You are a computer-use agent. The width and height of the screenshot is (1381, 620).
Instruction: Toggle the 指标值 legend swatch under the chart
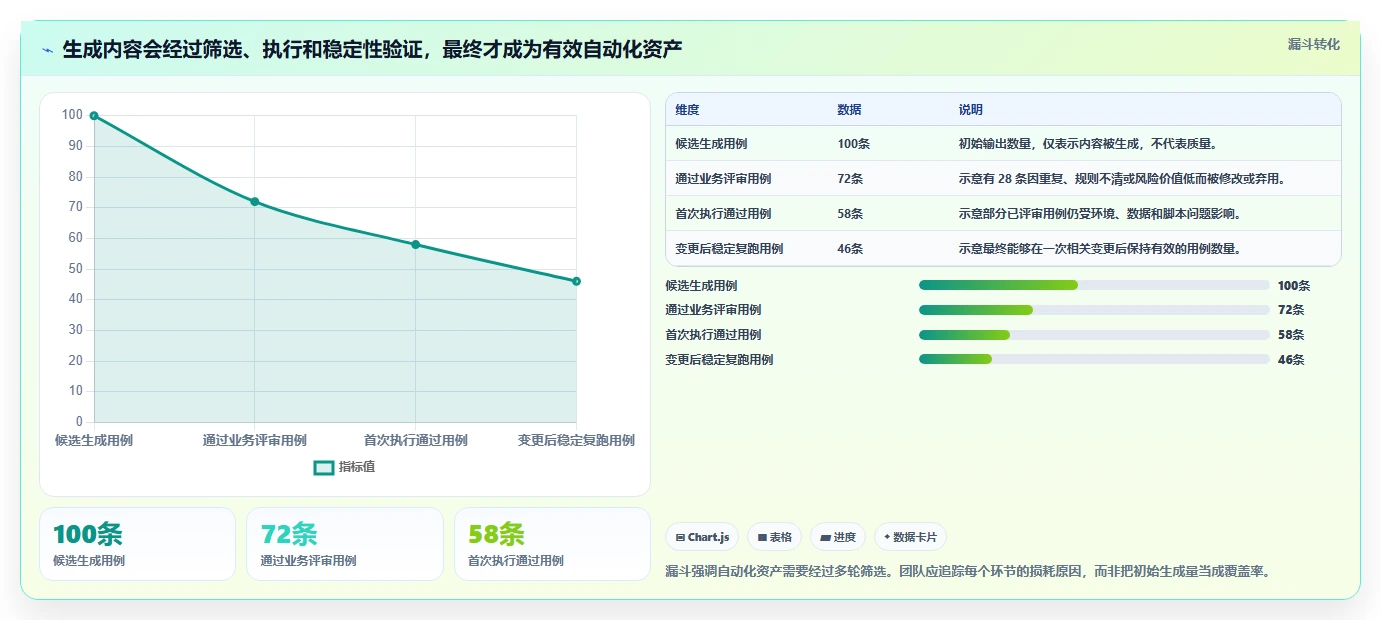tap(324, 467)
